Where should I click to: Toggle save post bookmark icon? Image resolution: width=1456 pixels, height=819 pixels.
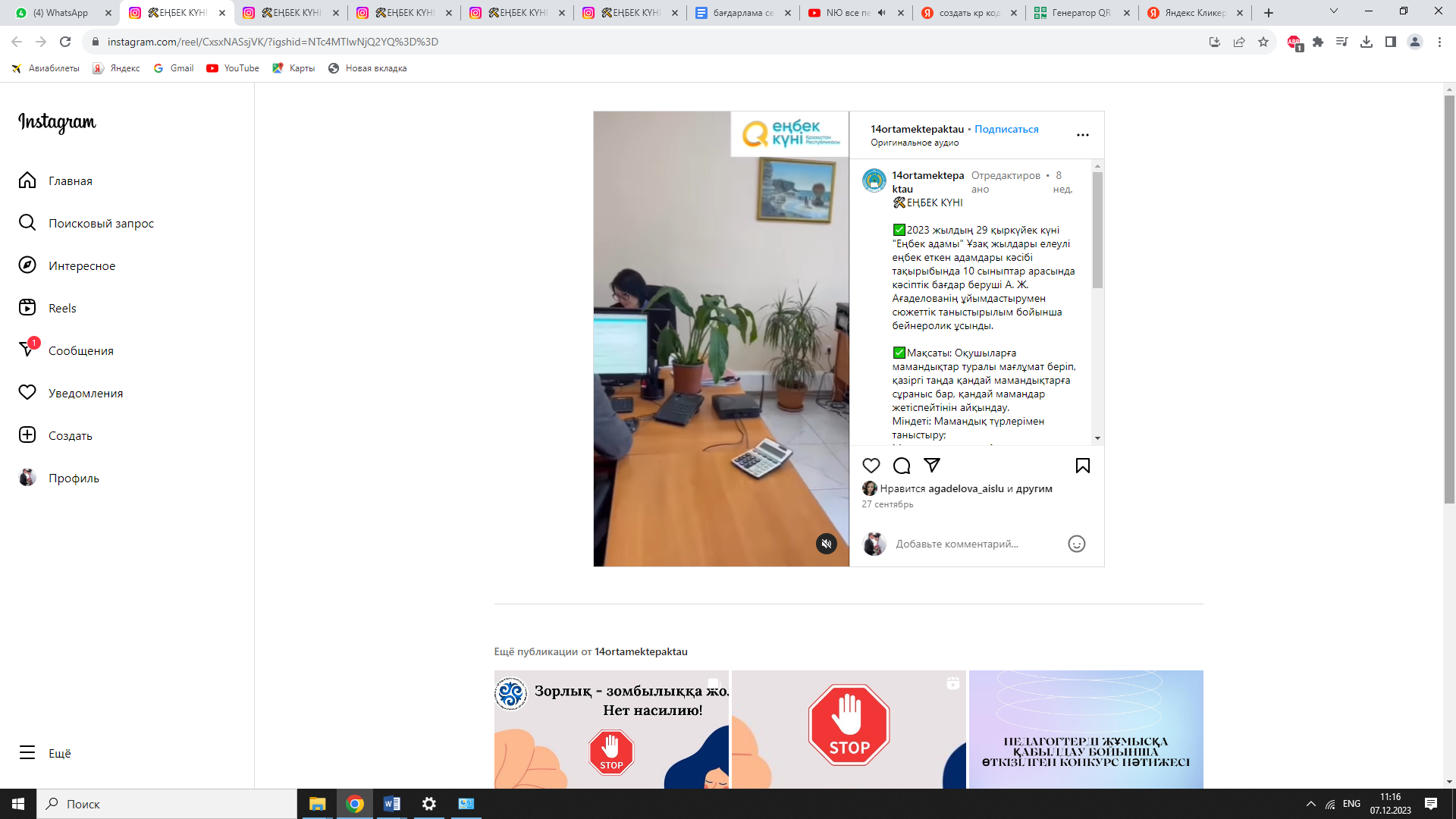point(1082,466)
